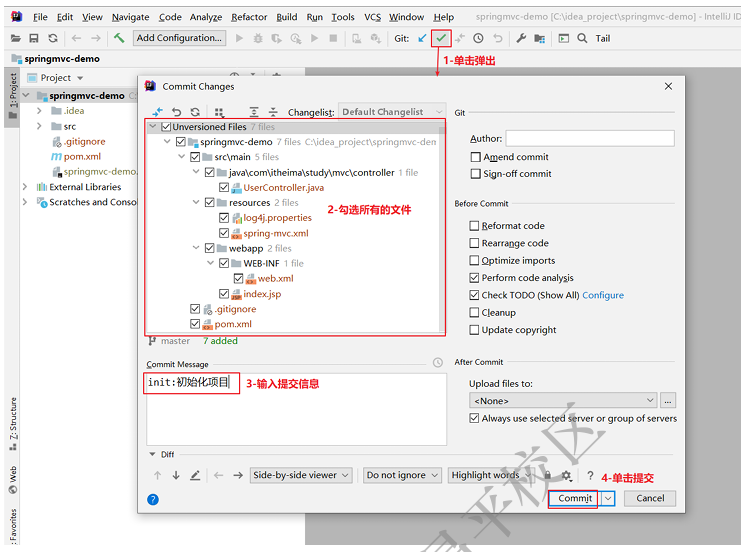The image size is (744, 552).
Task: Open commit message history clock icon
Action: point(437,363)
